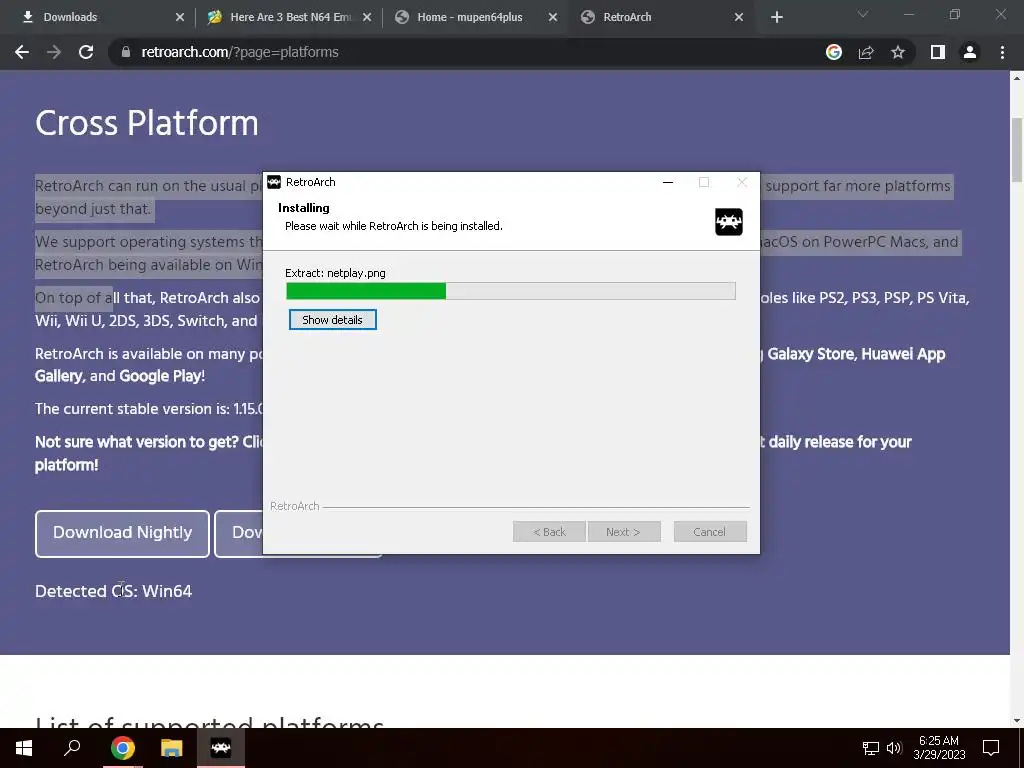This screenshot has width=1024, height=768.
Task: Click Detected OS: Win64 text
Action: [114, 591]
